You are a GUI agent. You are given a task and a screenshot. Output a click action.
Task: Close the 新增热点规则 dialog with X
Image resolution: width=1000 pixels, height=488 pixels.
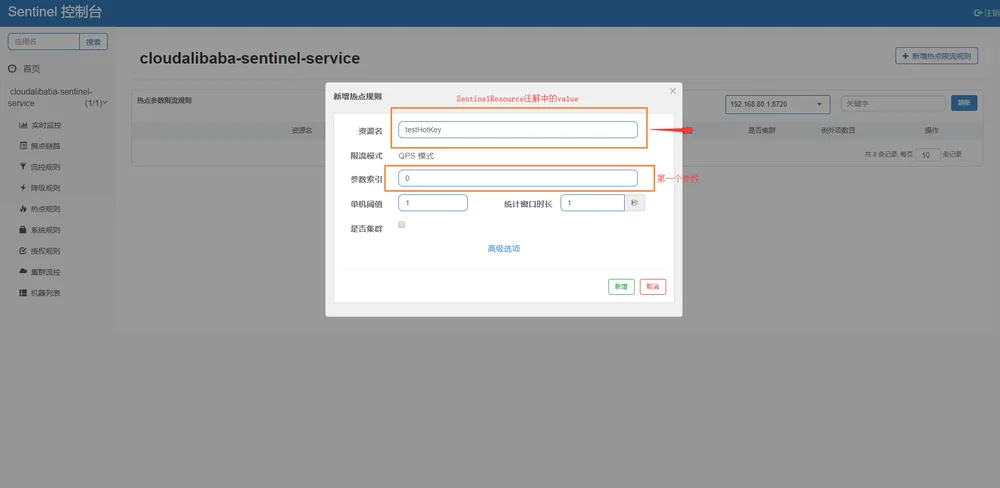pyautogui.click(x=672, y=91)
